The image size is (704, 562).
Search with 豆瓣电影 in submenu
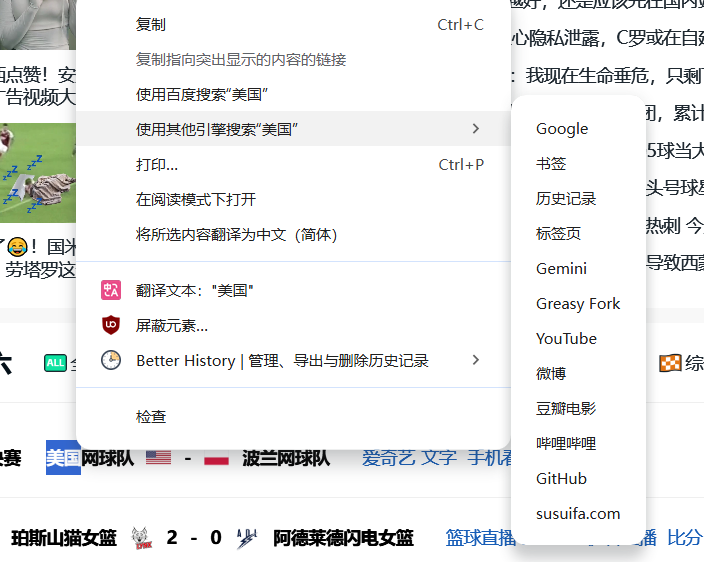[578, 409]
